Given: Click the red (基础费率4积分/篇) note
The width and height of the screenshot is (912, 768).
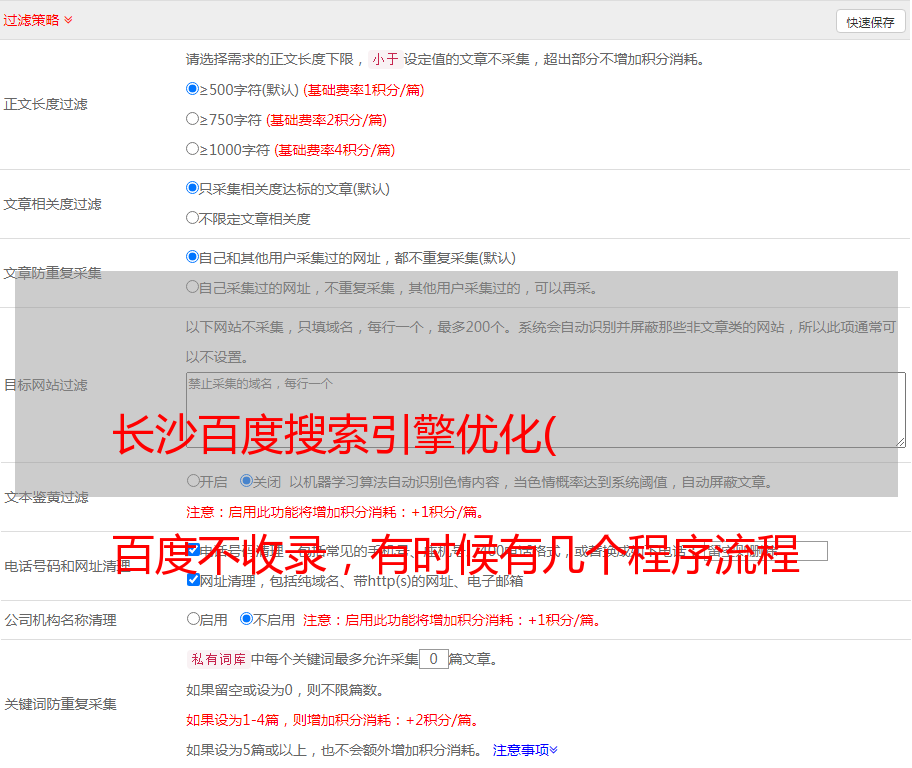Looking at the screenshot, I should pyautogui.click(x=334, y=150).
